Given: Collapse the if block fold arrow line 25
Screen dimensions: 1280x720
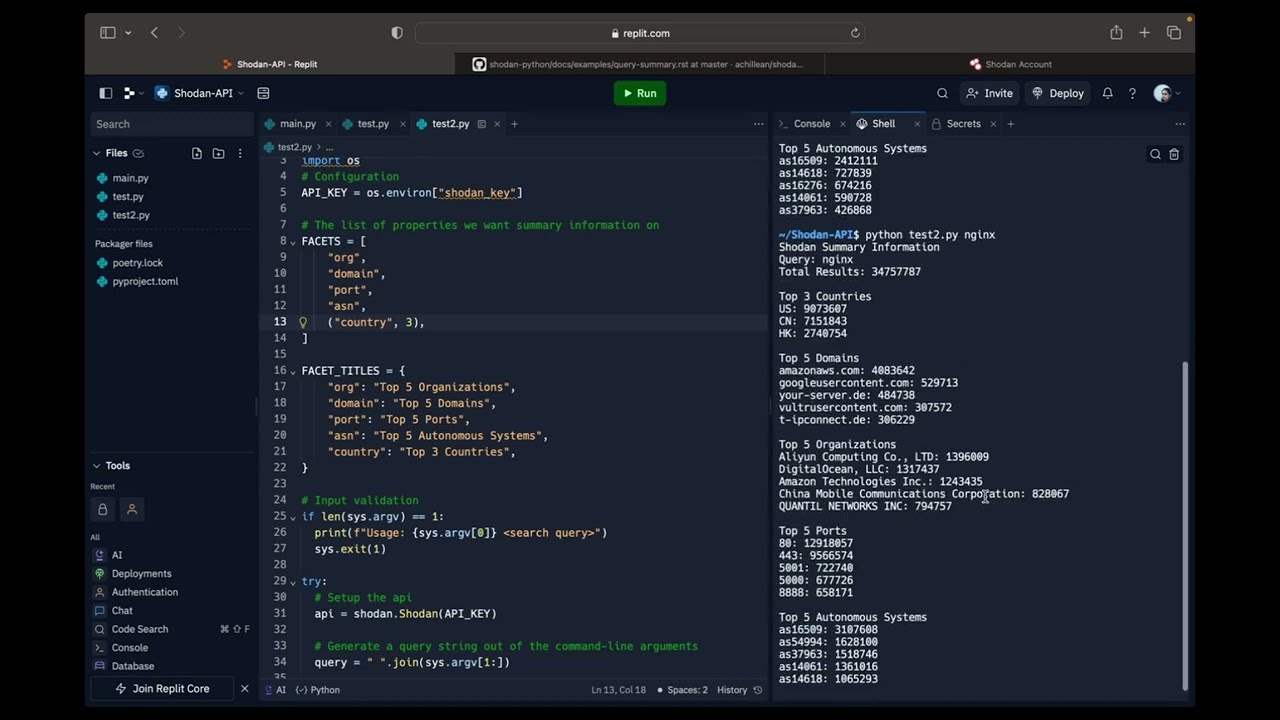Looking at the screenshot, I should 293,517.
